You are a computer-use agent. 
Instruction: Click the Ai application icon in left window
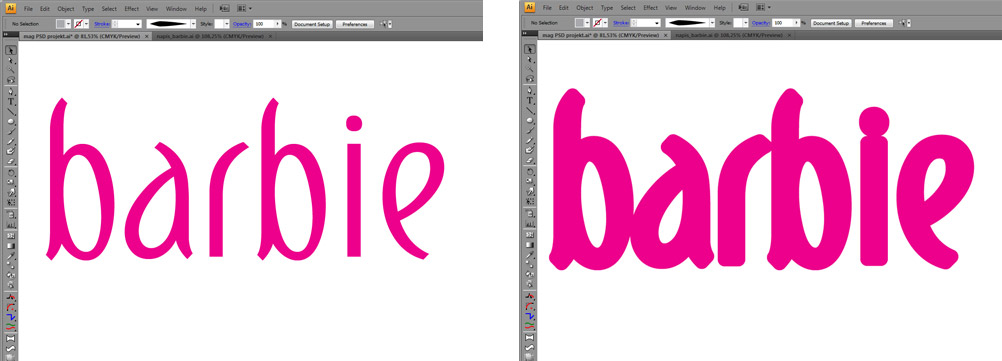click(11, 8)
